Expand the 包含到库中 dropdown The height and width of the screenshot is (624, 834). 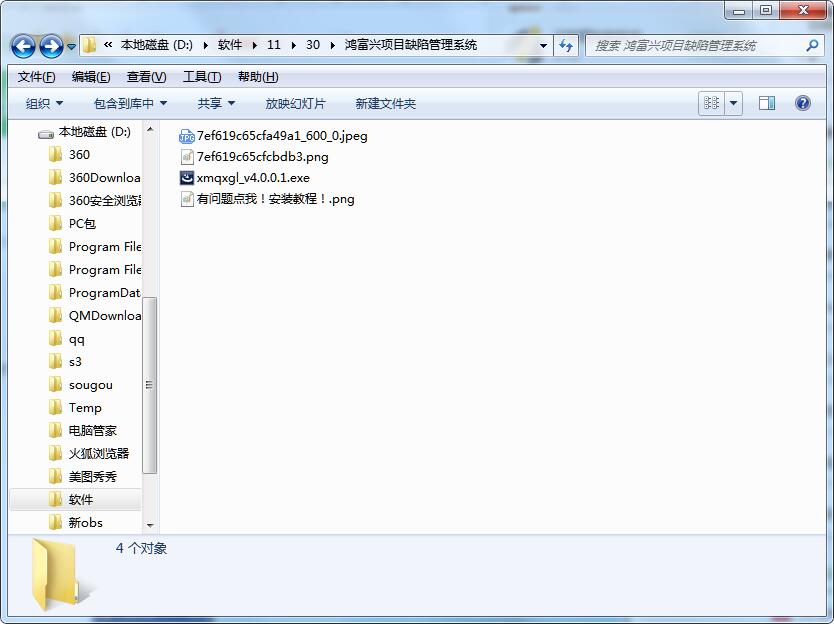click(130, 104)
